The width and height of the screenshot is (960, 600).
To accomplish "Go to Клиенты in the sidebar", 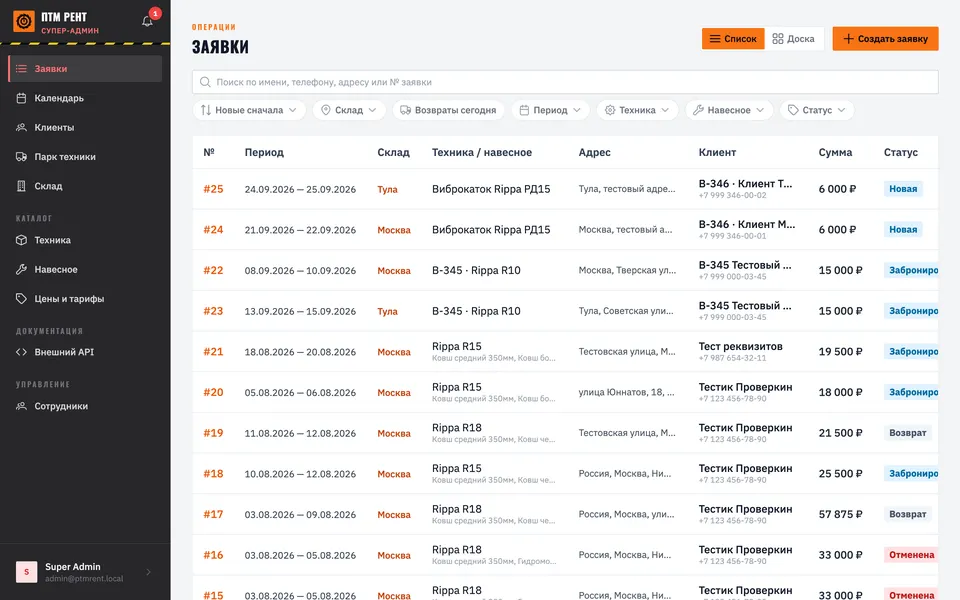I will coord(85,127).
